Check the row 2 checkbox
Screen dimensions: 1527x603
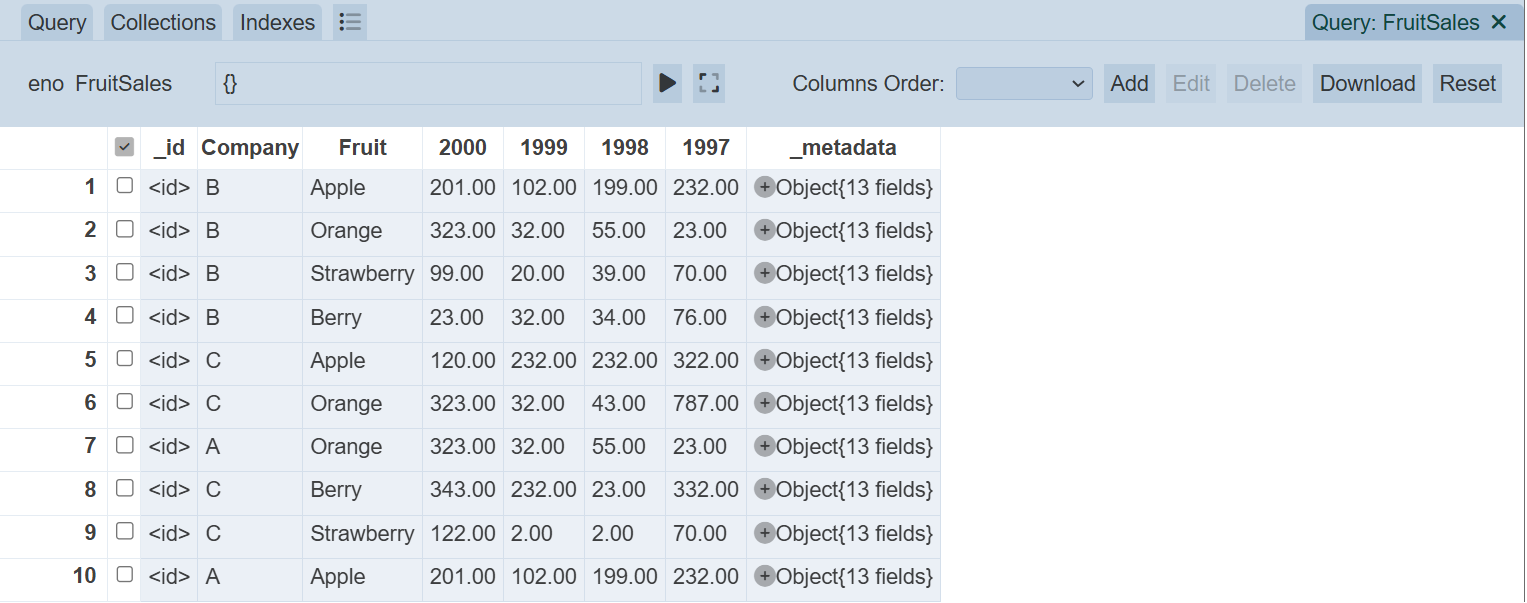(x=124, y=229)
